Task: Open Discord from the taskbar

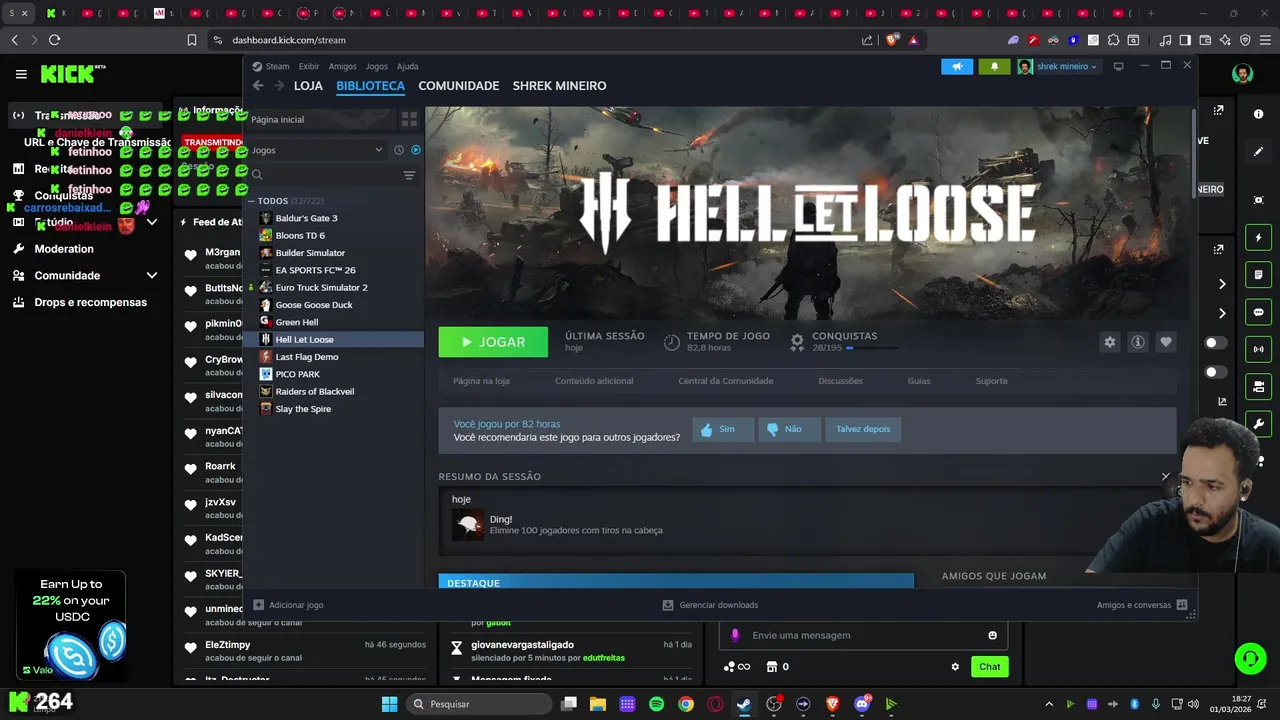Action: click(x=862, y=704)
